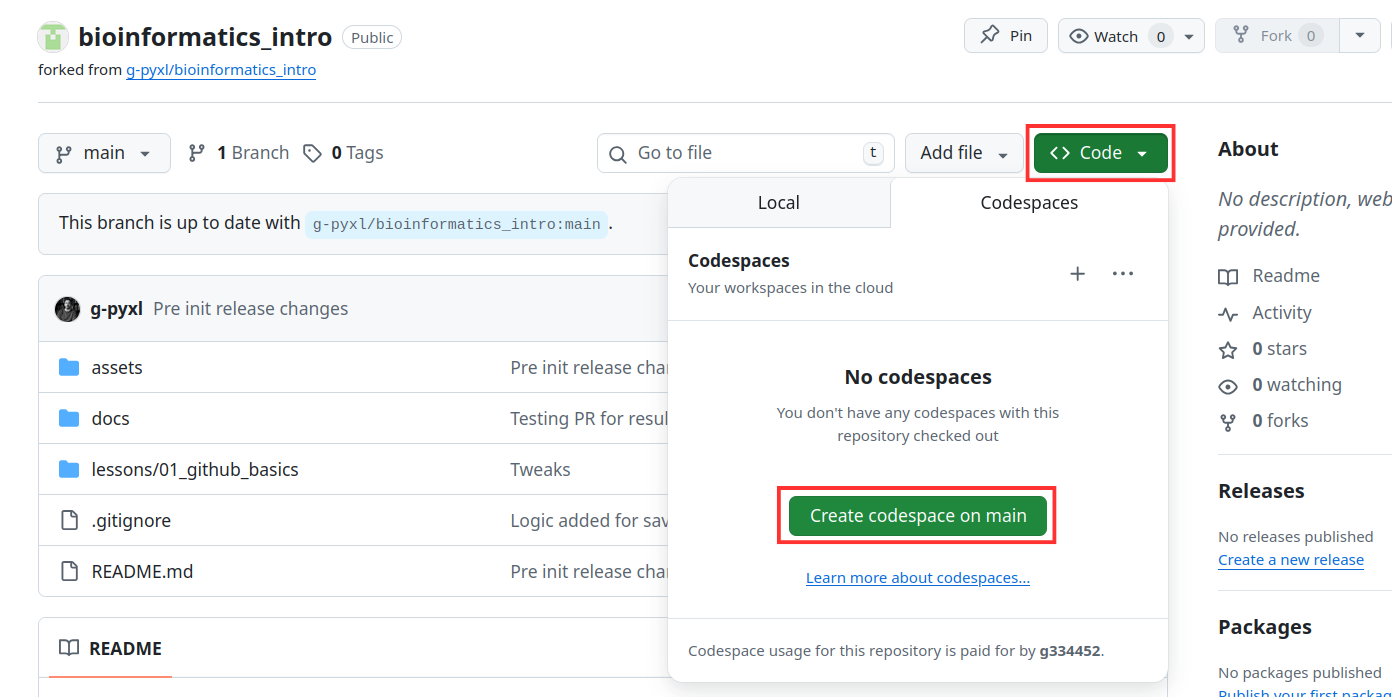Click the Go to file search field
The height and width of the screenshot is (697, 1392).
[745, 153]
